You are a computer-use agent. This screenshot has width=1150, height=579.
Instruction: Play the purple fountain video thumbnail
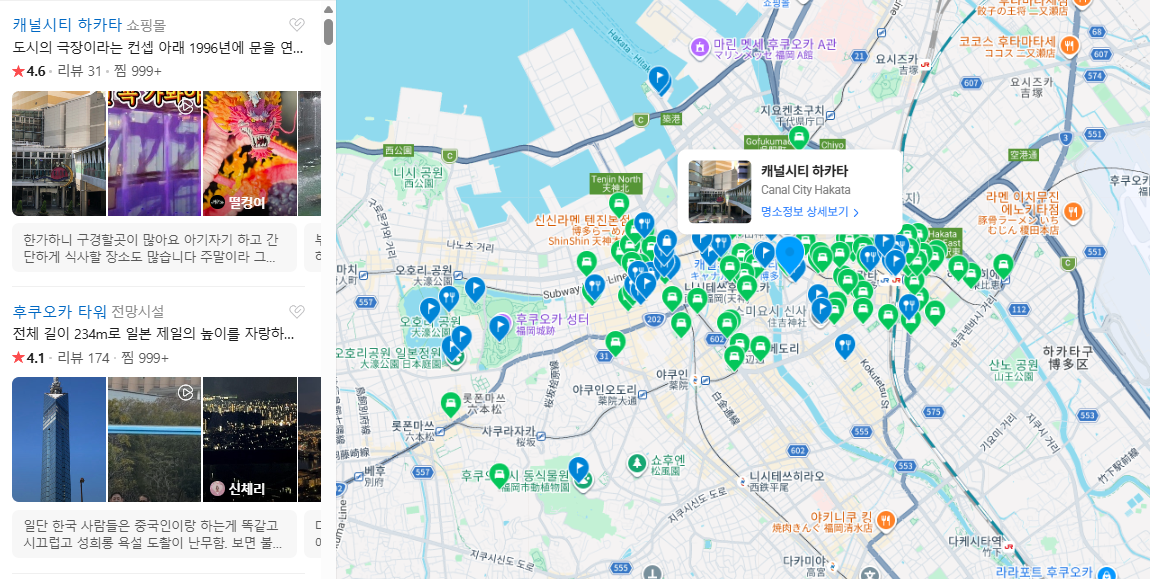coord(154,153)
